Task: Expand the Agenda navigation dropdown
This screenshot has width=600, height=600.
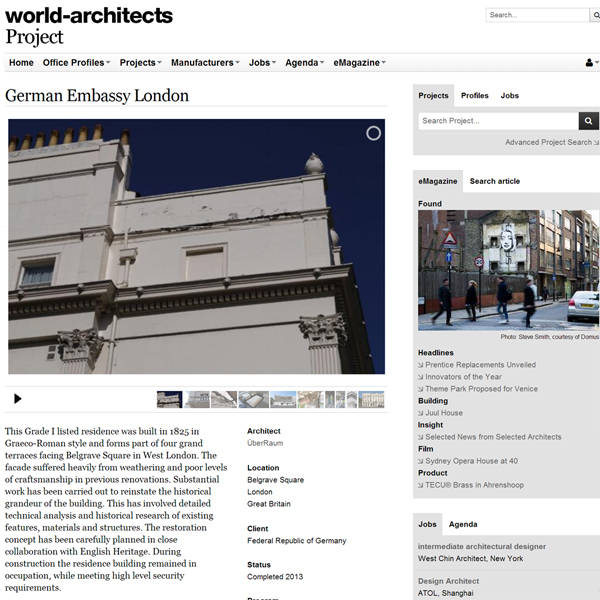Action: tap(305, 63)
